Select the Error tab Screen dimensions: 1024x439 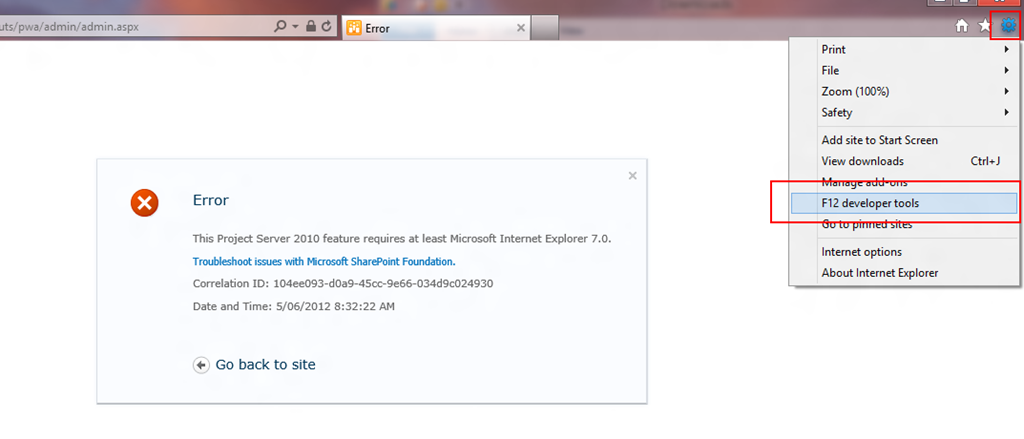[436, 28]
